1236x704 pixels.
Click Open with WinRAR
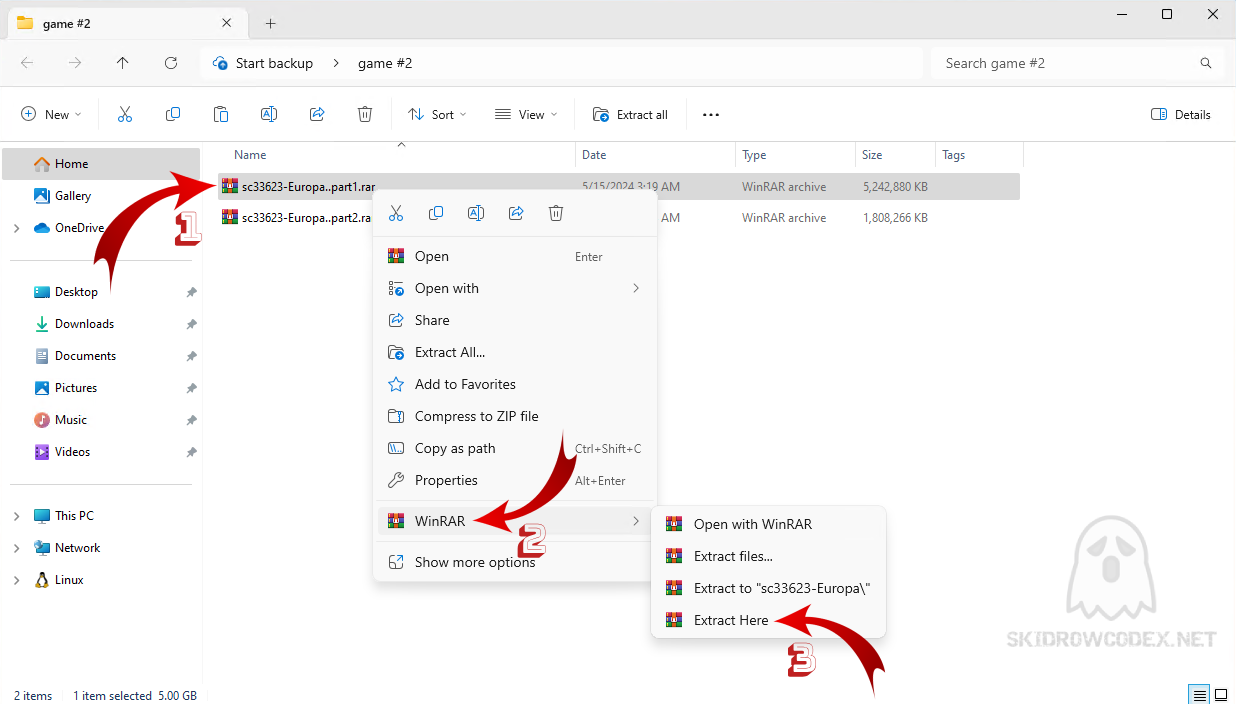tap(768, 524)
